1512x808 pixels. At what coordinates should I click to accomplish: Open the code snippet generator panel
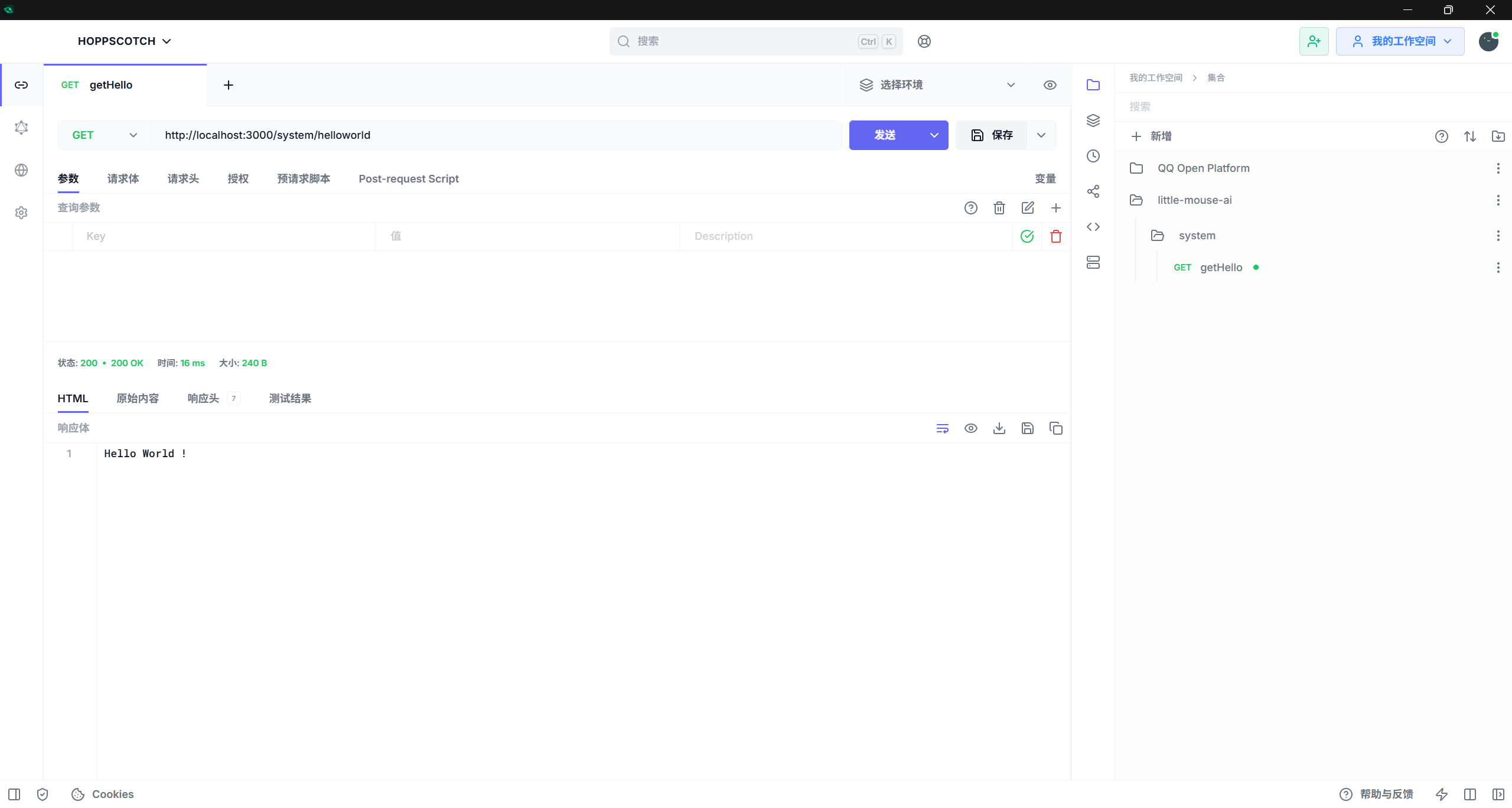coord(1093,227)
